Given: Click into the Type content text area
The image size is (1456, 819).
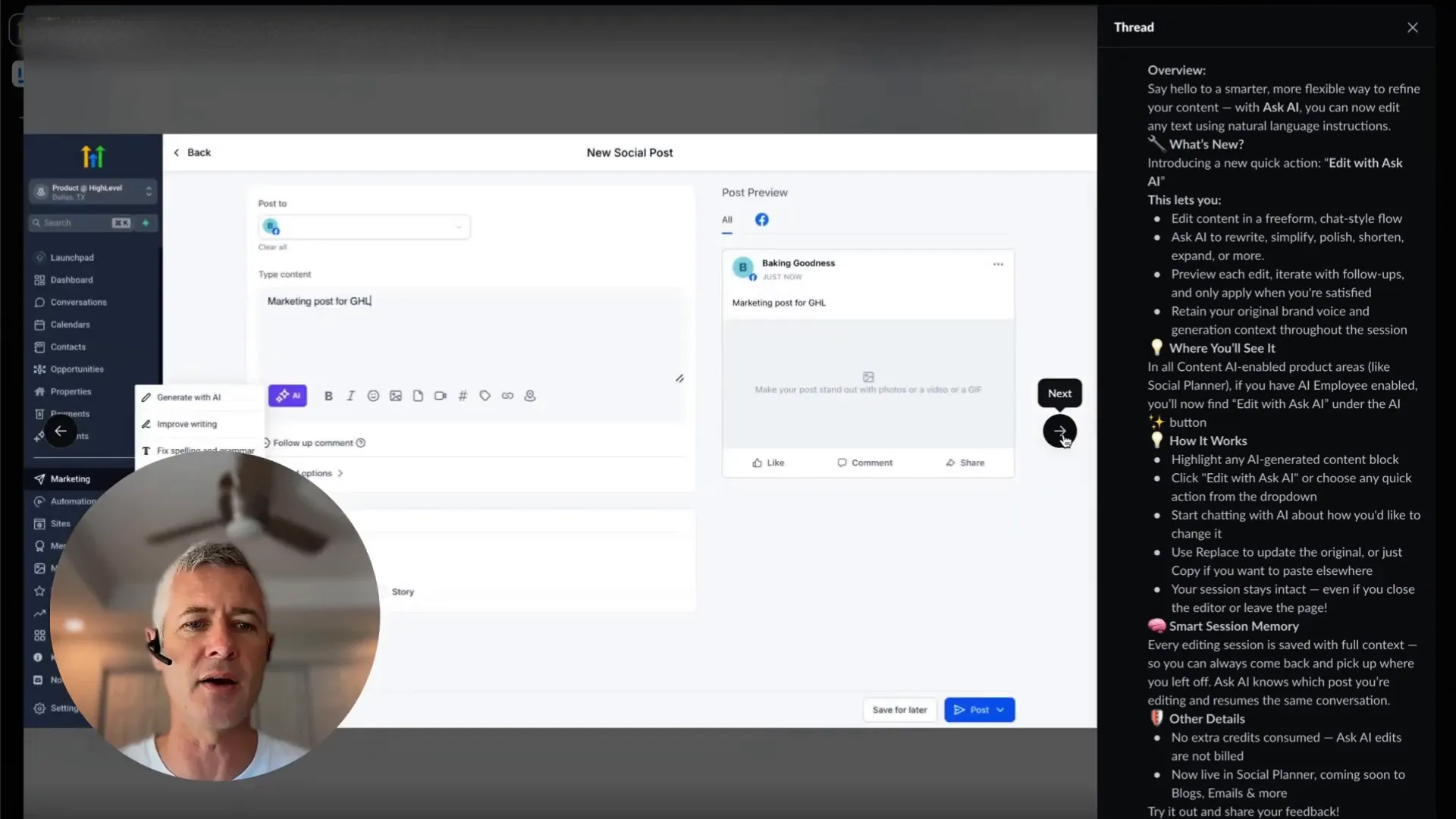Looking at the screenshot, I should click(x=470, y=334).
